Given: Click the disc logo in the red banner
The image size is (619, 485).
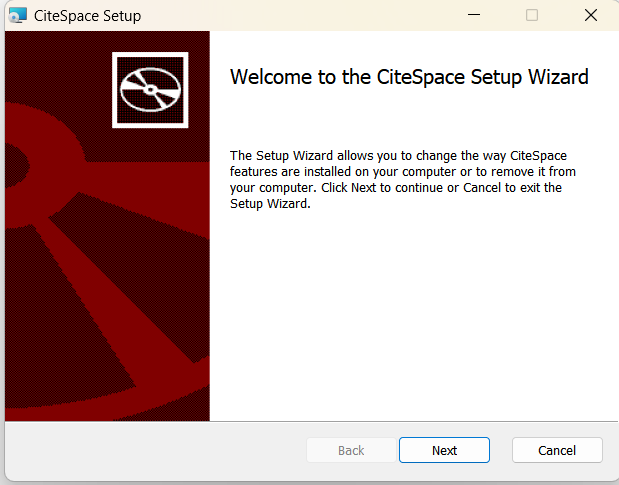Looking at the screenshot, I should click(x=150, y=90).
